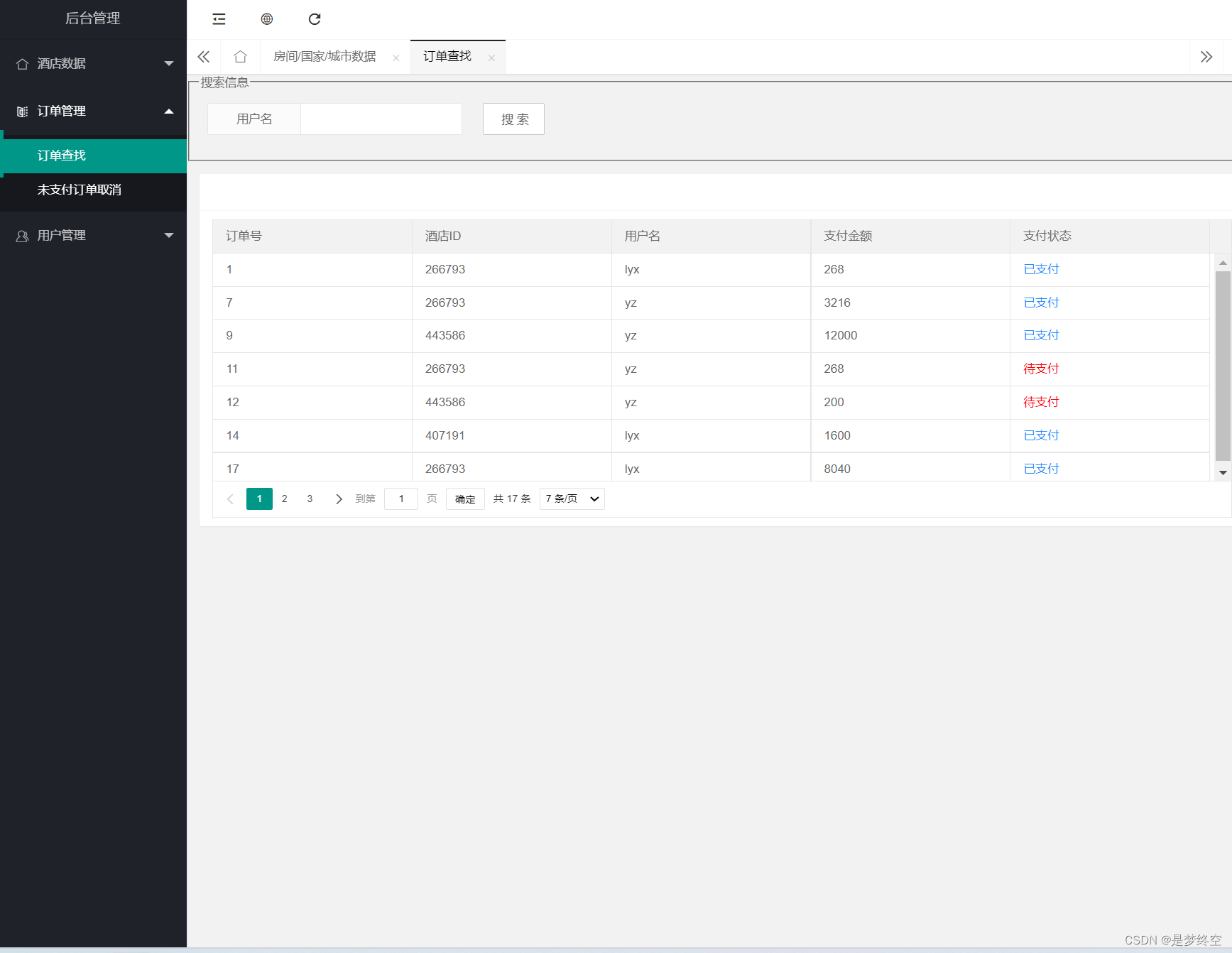Click 已支付 status for order 14

click(1041, 435)
